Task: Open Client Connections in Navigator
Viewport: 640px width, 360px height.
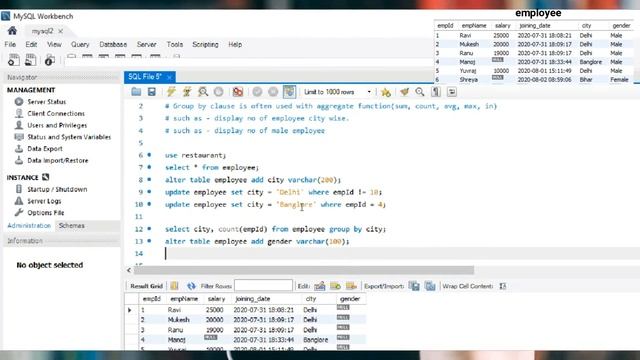Action: pyautogui.click(x=56, y=113)
